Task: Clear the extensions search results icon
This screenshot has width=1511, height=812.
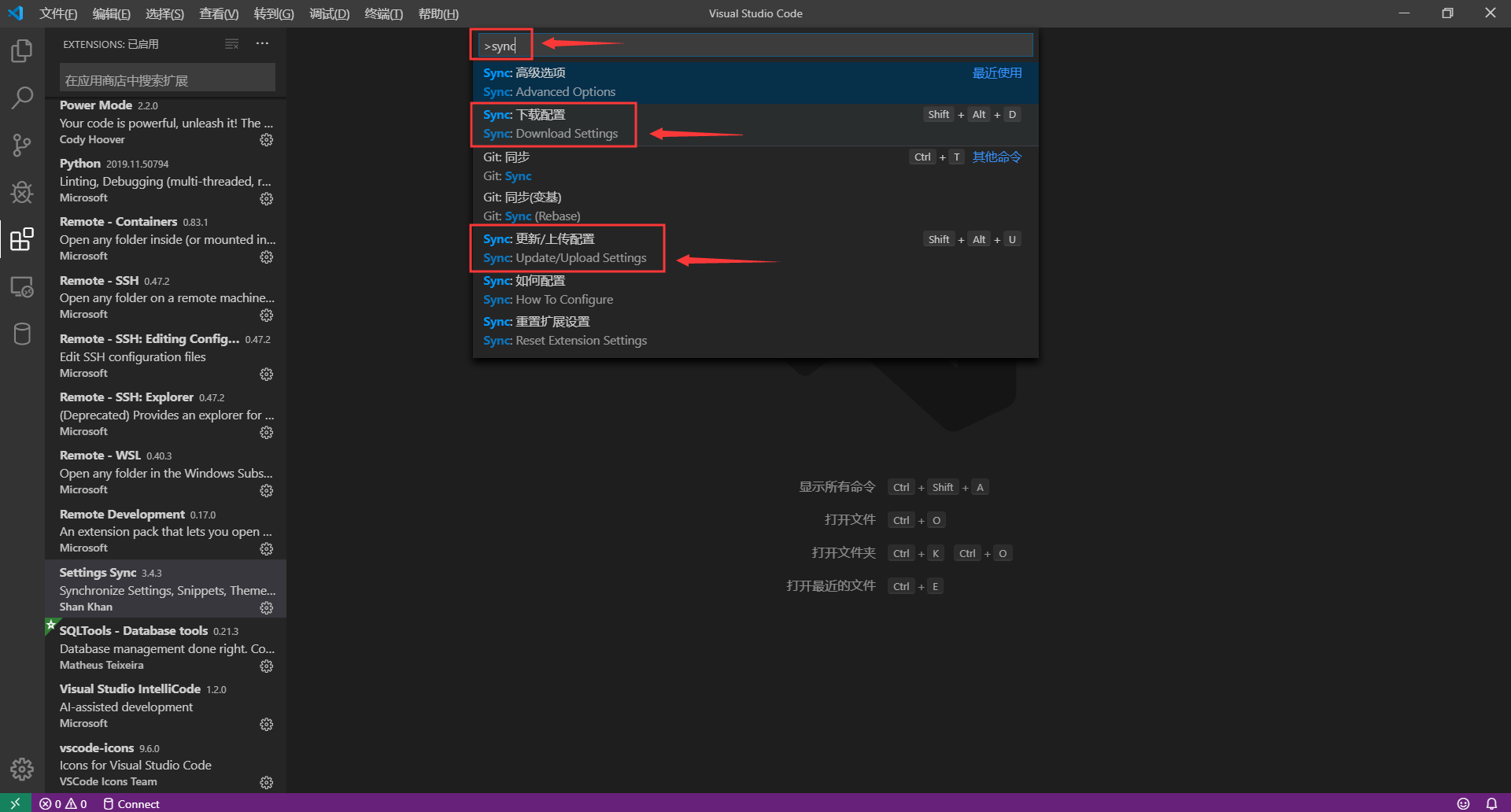Action: pyautogui.click(x=231, y=44)
